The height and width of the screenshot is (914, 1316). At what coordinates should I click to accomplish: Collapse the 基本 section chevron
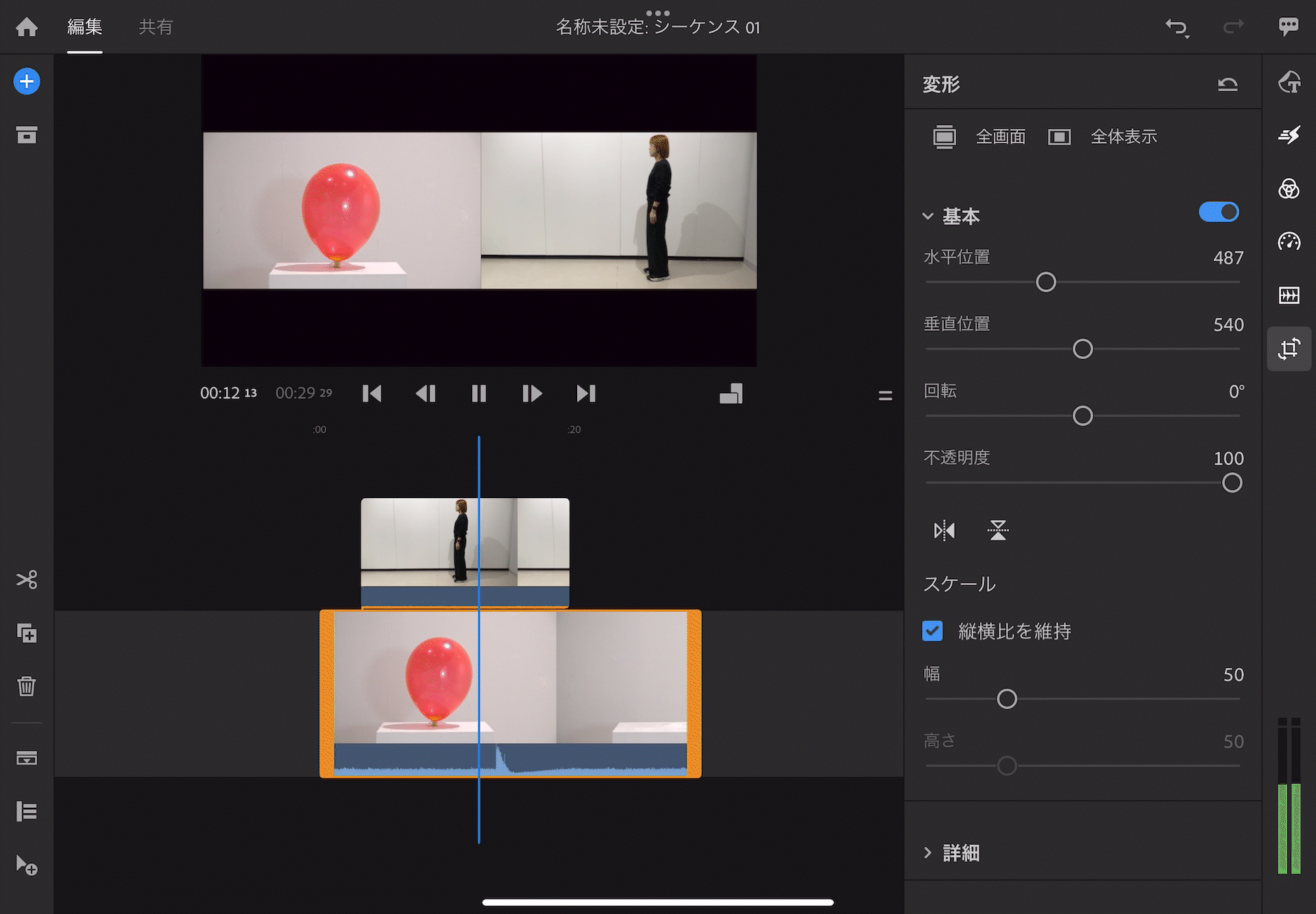click(928, 217)
